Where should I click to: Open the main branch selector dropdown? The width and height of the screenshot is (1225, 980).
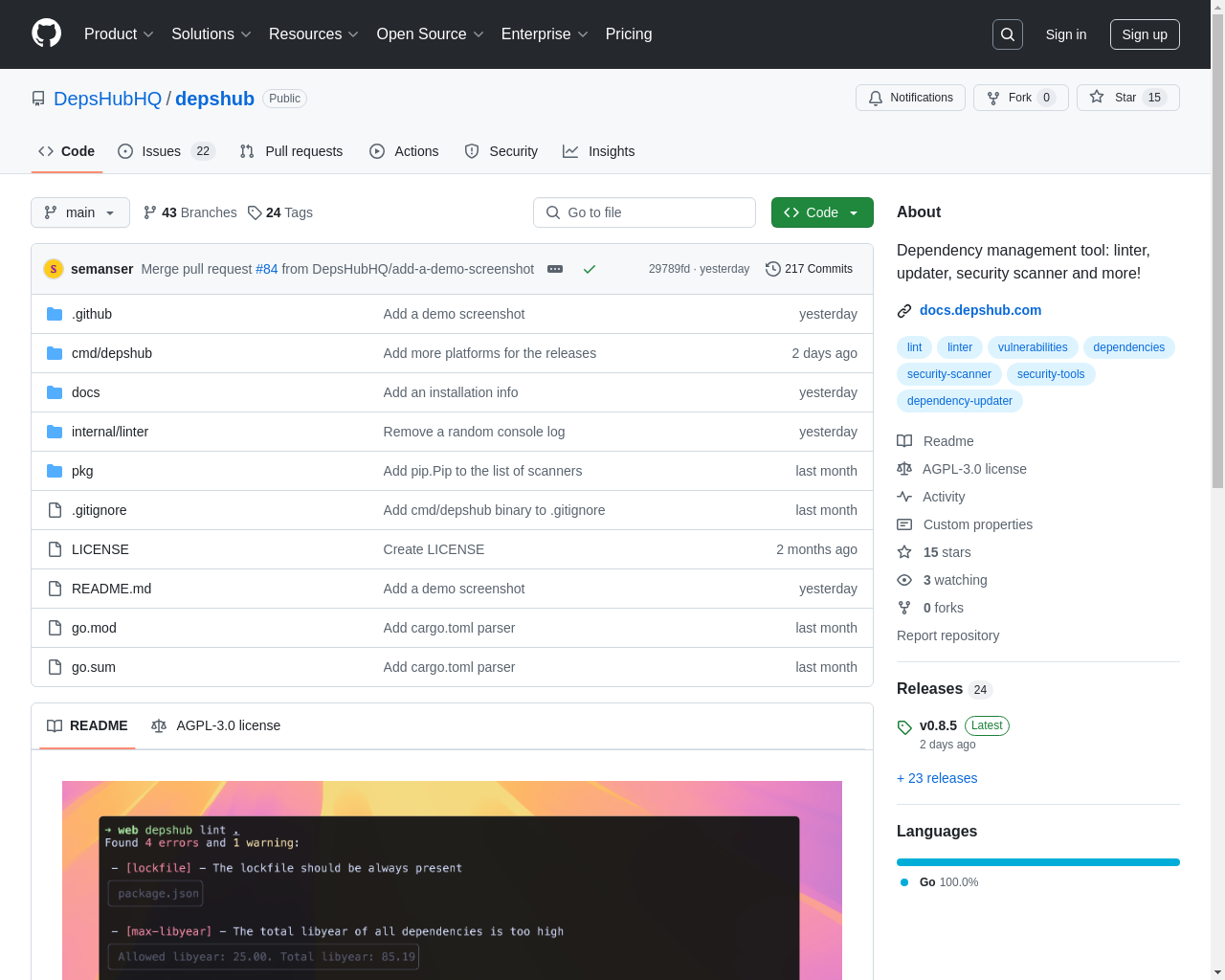click(x=80, y=212)
